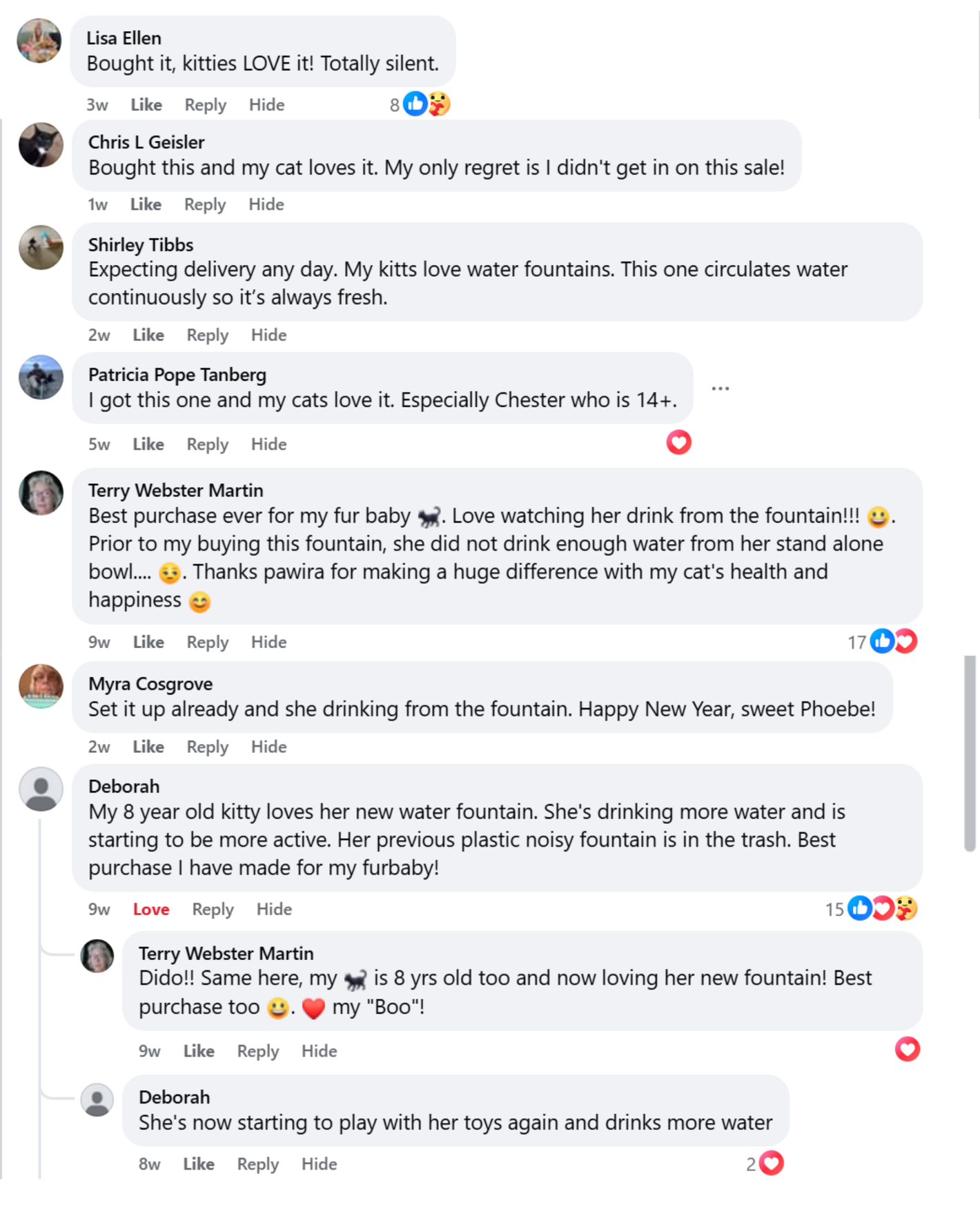This screenshot has width=980, height=1225.
Task: Hide Lisa Ellen's comment
Action: pos(266,105)
